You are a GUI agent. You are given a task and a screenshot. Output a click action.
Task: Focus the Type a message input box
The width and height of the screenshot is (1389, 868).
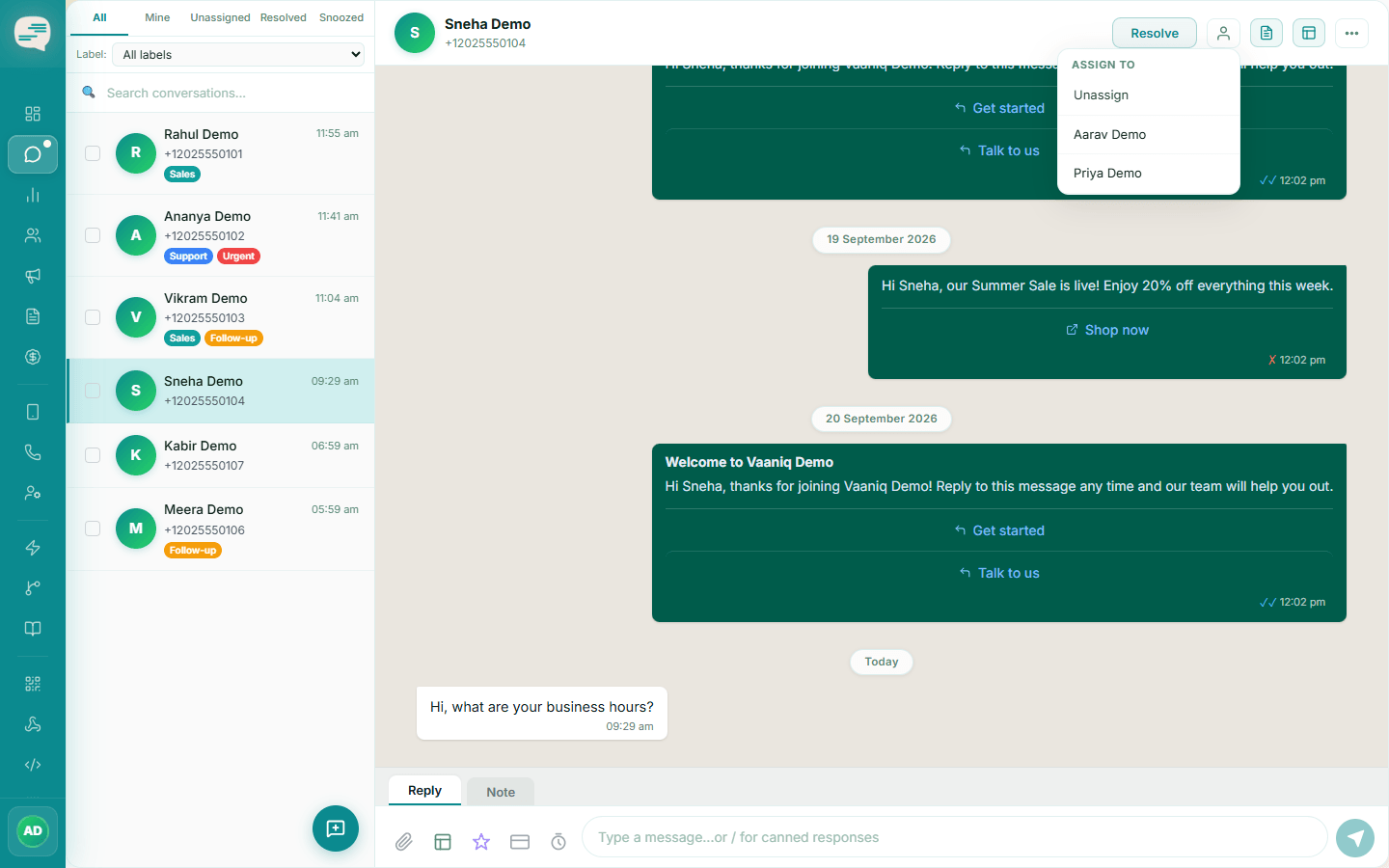coord(955,837)
